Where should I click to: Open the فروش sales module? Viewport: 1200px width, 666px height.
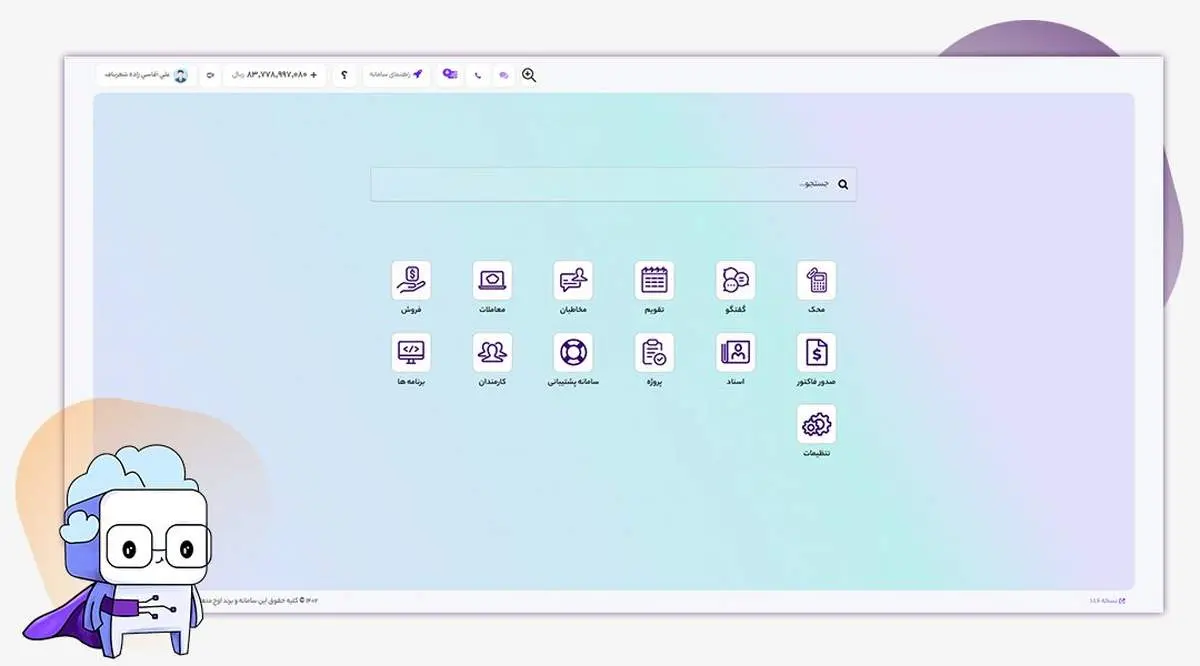pos(411,281)
